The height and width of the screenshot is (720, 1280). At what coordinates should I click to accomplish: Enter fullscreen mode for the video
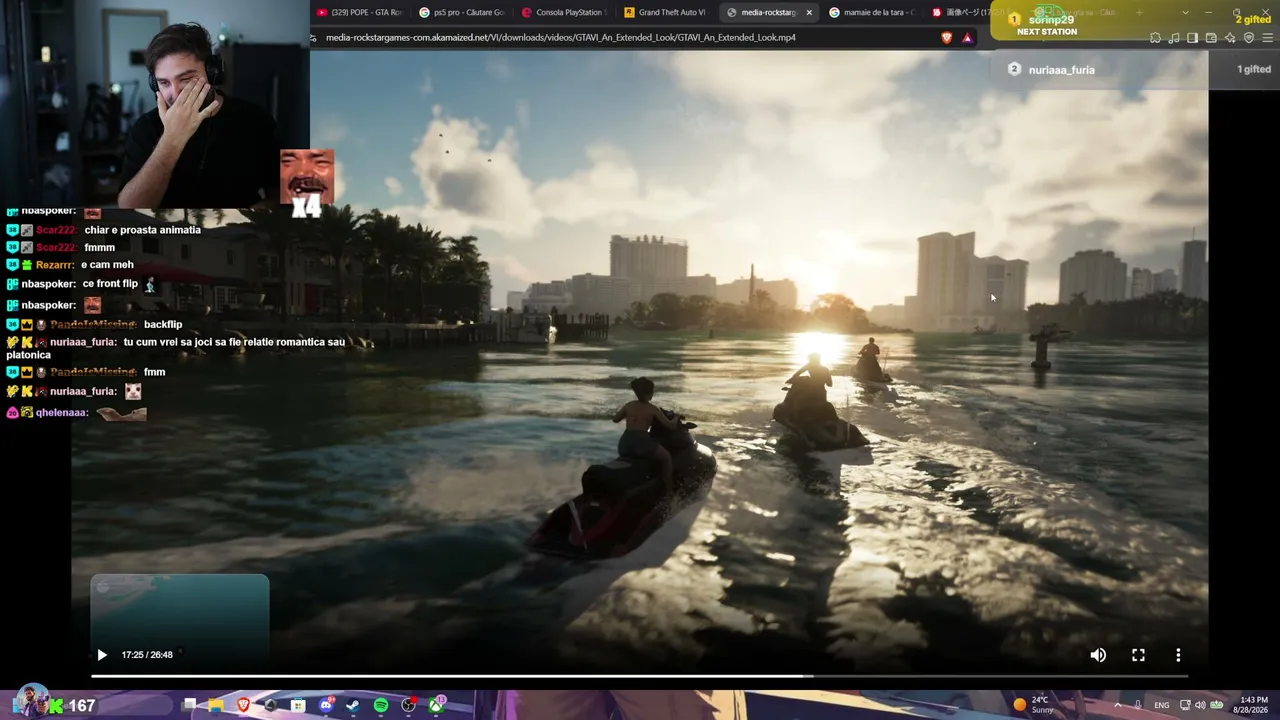pyautogui.click(x=1138, y=655)
